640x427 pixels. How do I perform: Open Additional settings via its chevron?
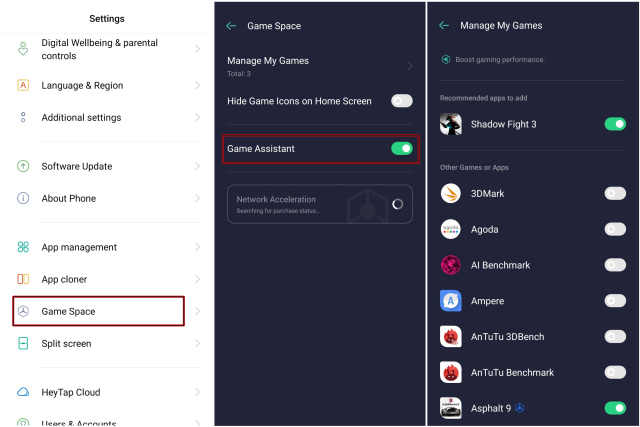198,117
